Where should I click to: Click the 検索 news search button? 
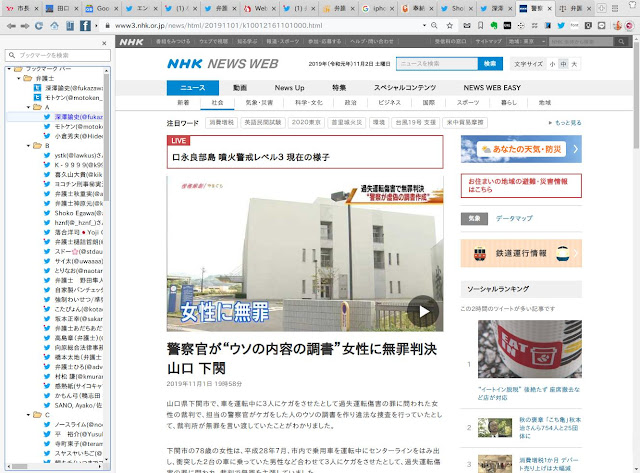[490, 64]
